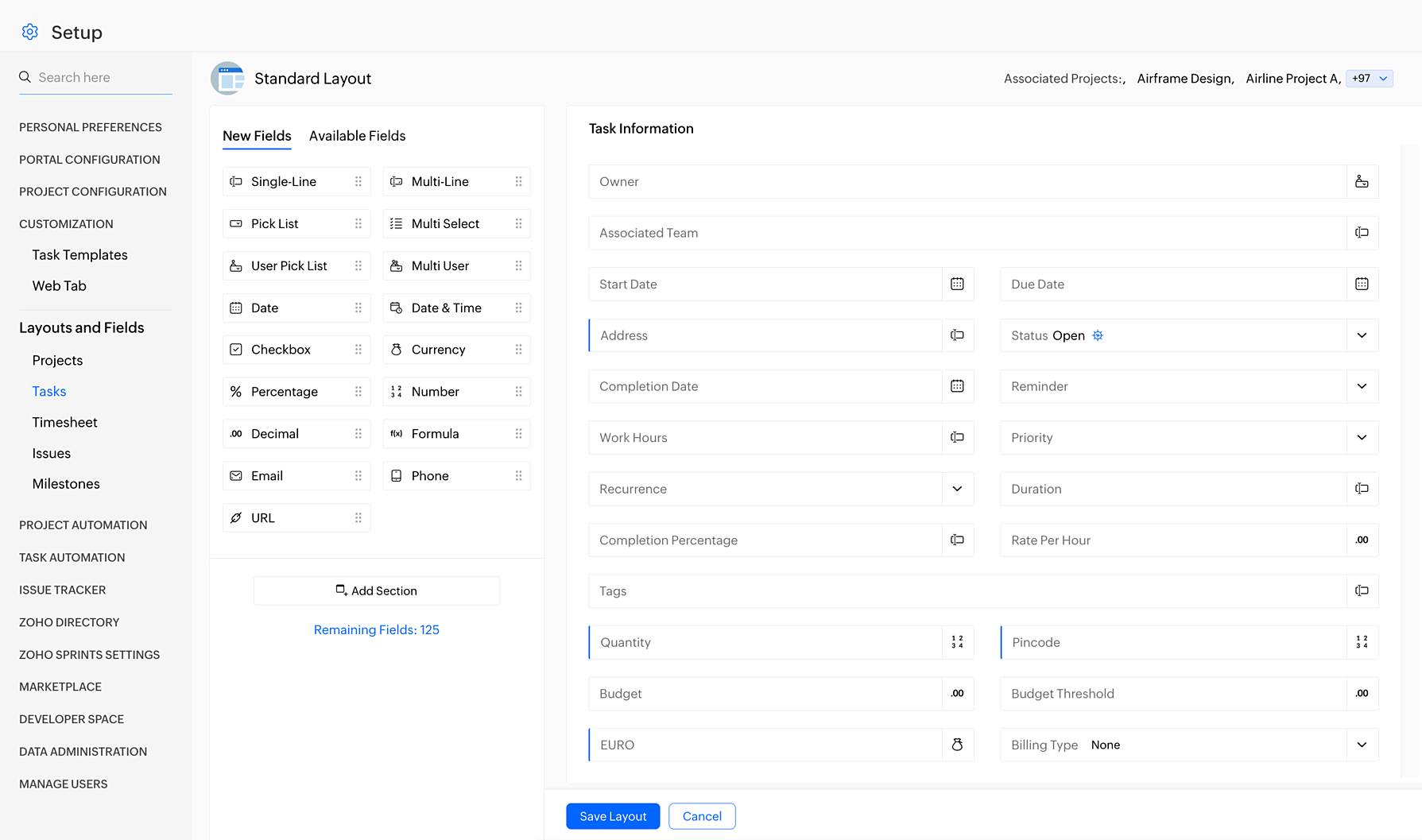Click the Add Section button

click(x=377, y=591)
